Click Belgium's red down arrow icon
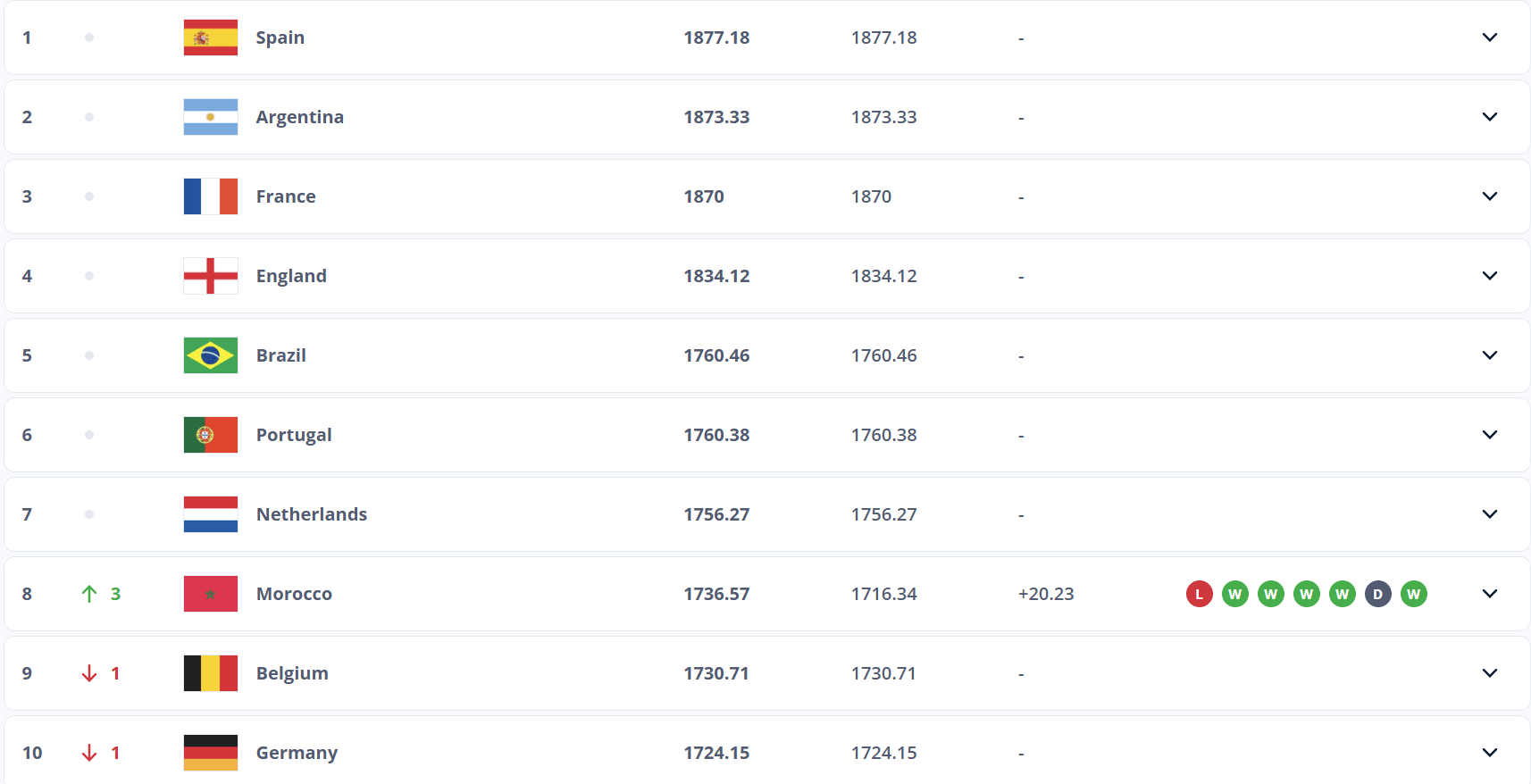1531x784 pixels. coord(89,673)
